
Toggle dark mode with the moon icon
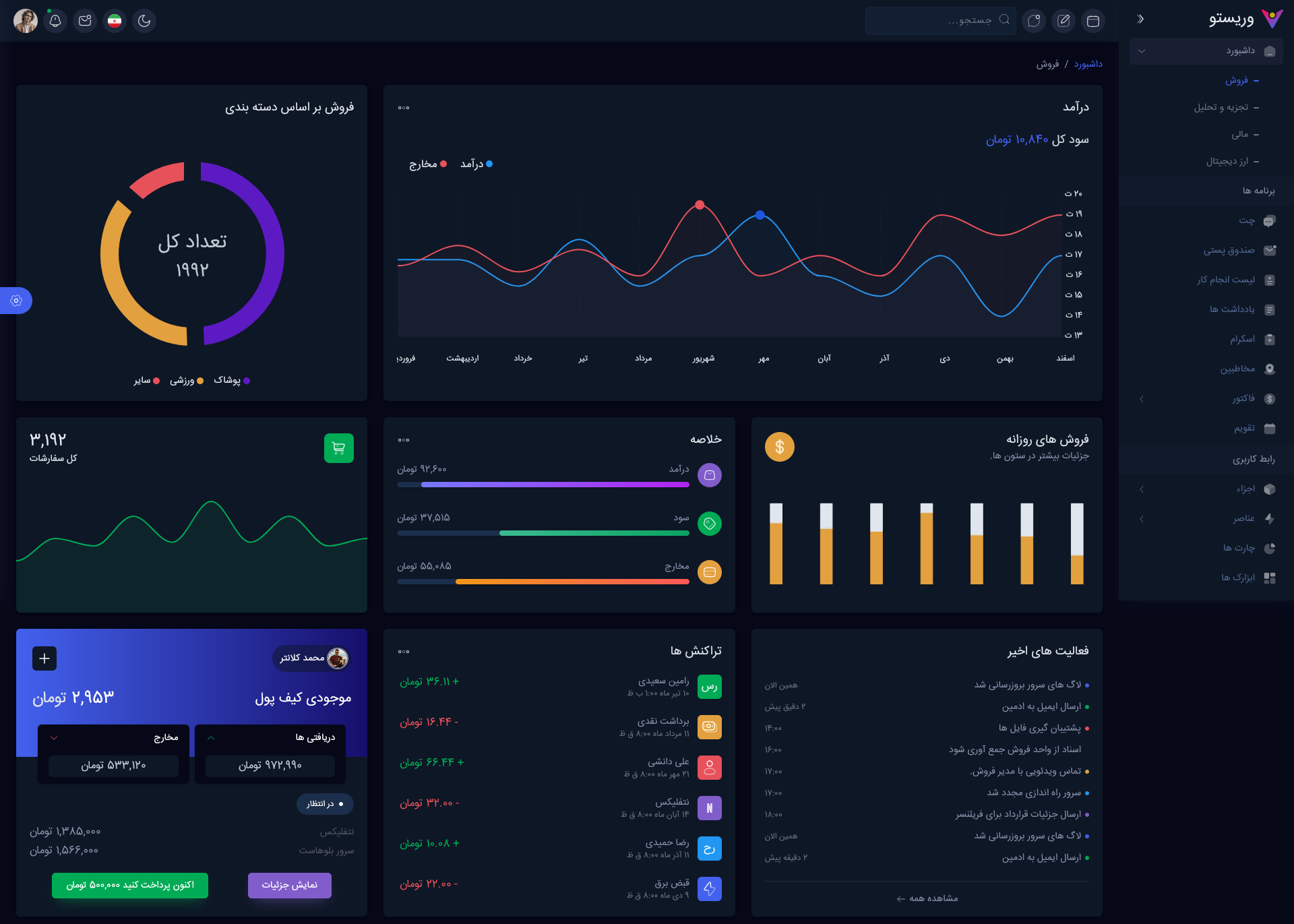144,21
